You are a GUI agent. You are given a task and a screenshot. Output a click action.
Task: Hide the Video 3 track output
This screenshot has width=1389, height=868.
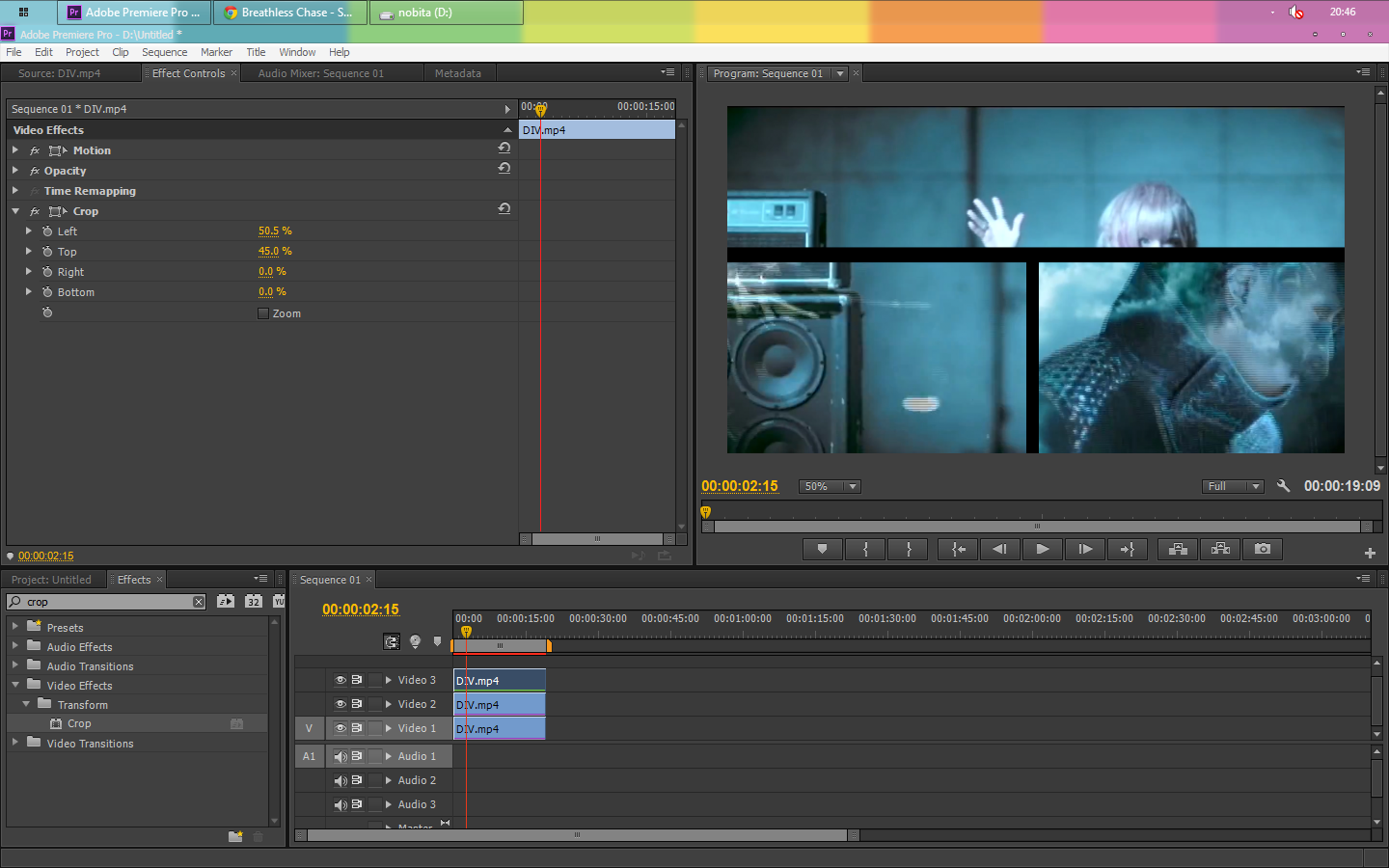(x=340, y=680)
